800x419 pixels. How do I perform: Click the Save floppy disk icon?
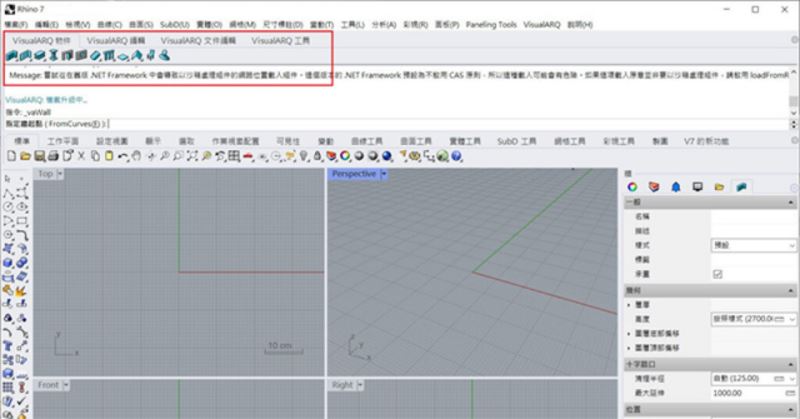coord(39,156)
